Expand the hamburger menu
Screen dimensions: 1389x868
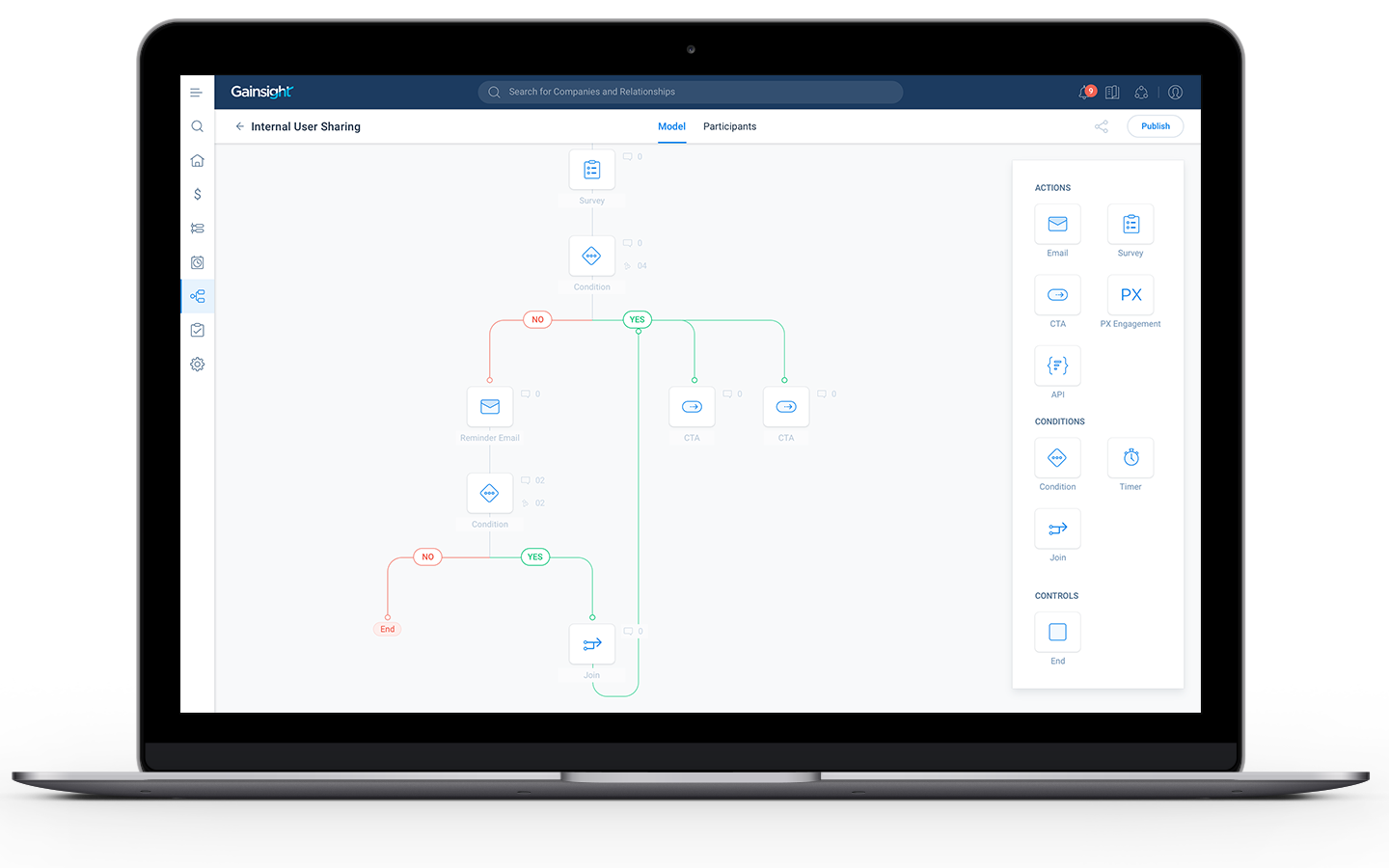(196, 93)
